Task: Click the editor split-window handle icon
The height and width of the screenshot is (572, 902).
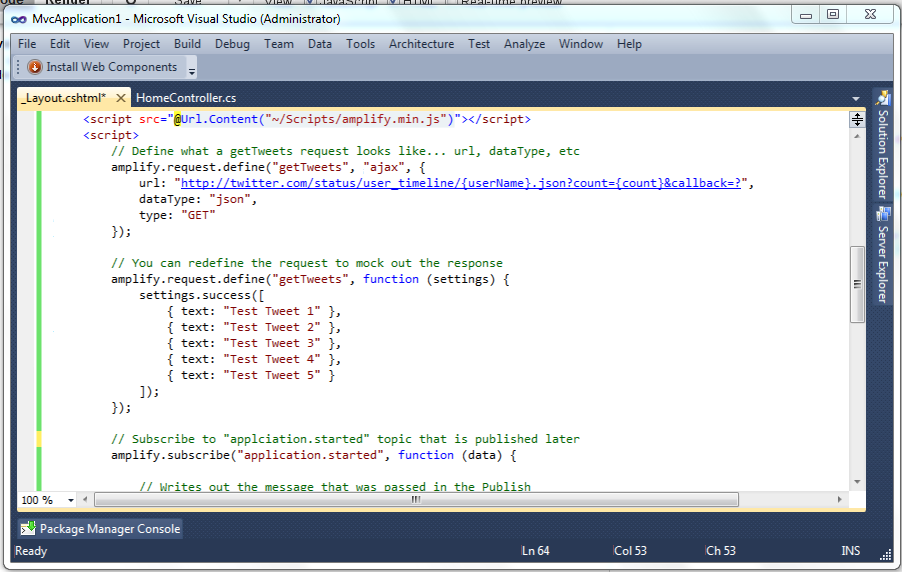Action: 857,120
